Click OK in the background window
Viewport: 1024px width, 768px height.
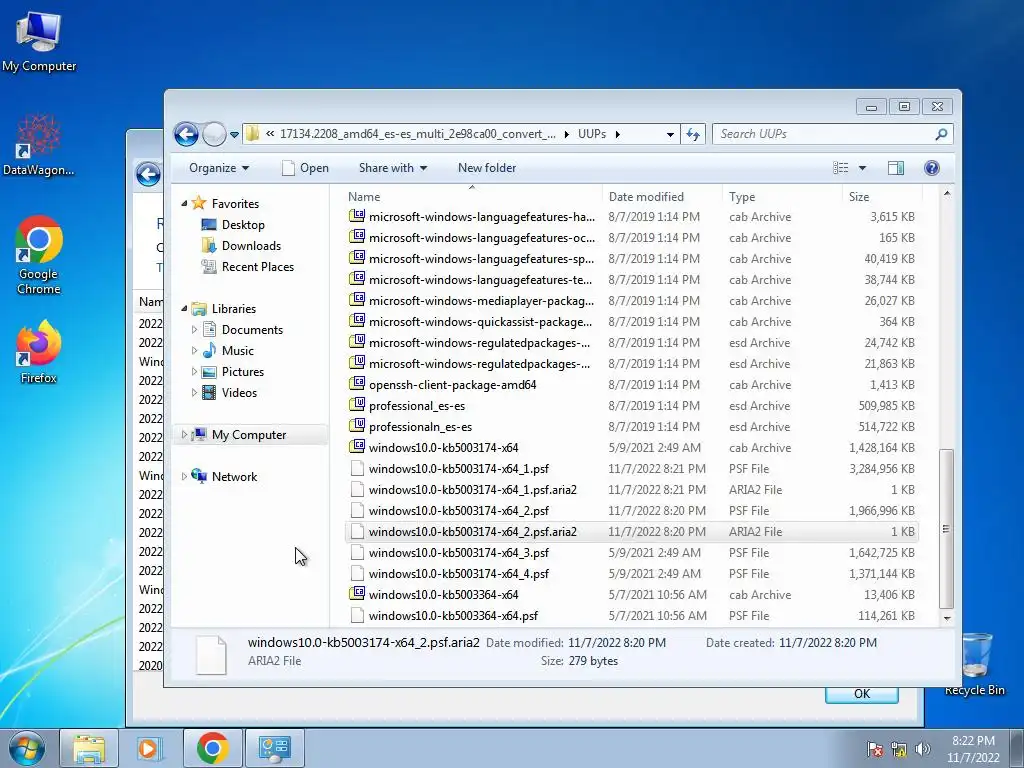(861, 694)
